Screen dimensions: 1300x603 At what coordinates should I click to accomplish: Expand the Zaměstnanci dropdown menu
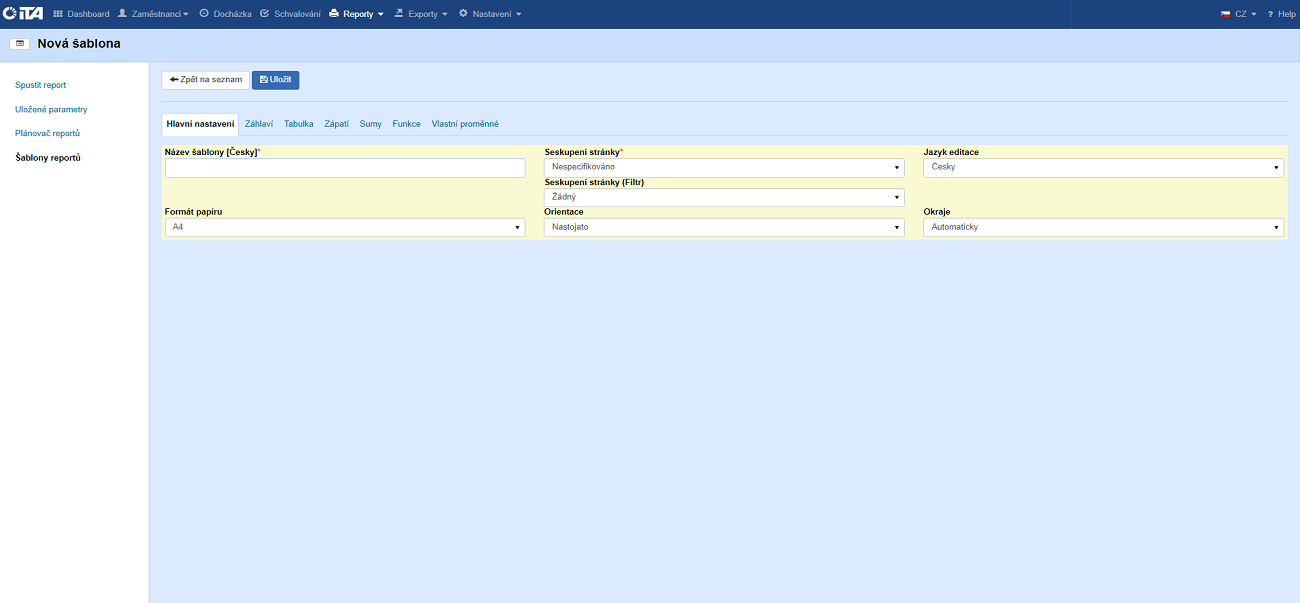tap(153, 14)
